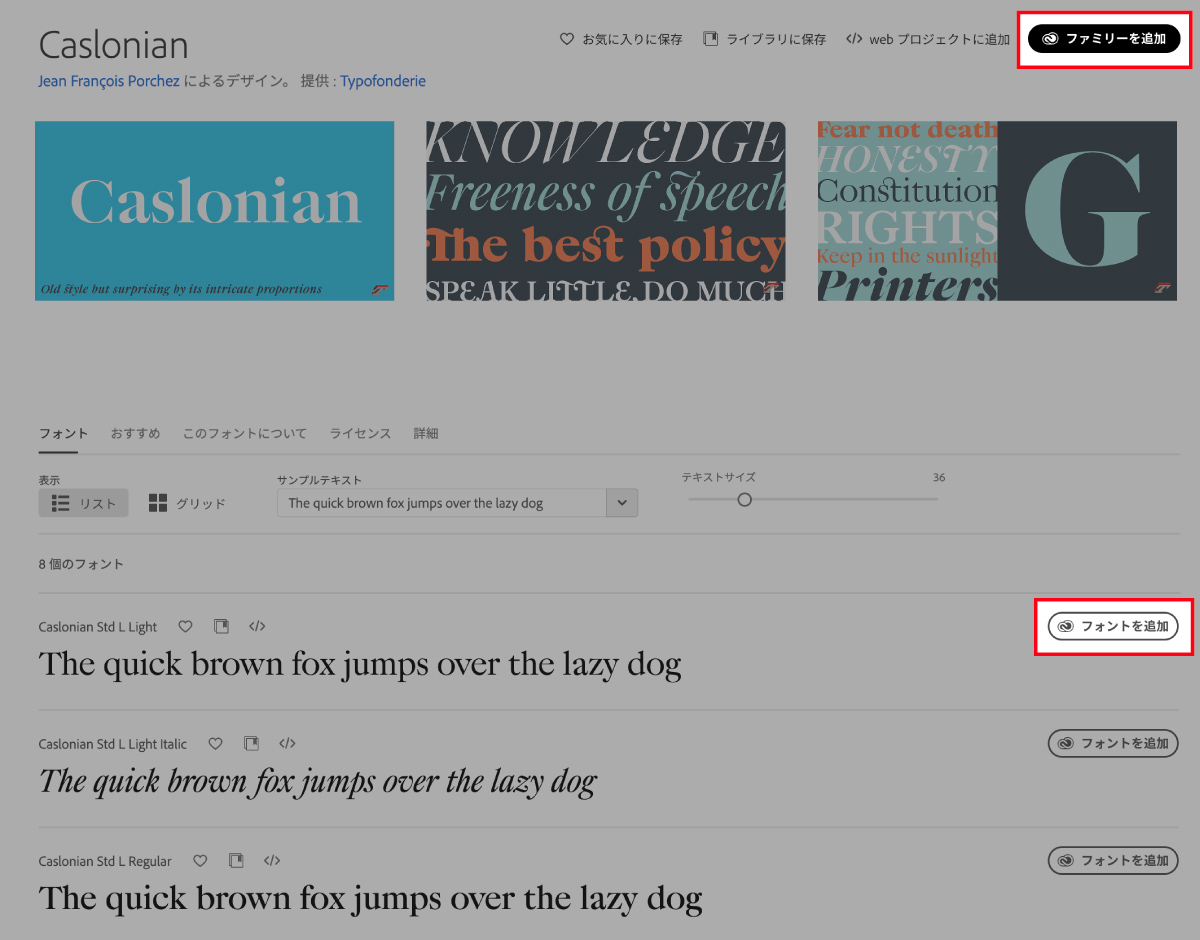Favorite Caslonian Std L Light with heart
1200x940 pixels.
pyautogui.click(x=185, y=626)
